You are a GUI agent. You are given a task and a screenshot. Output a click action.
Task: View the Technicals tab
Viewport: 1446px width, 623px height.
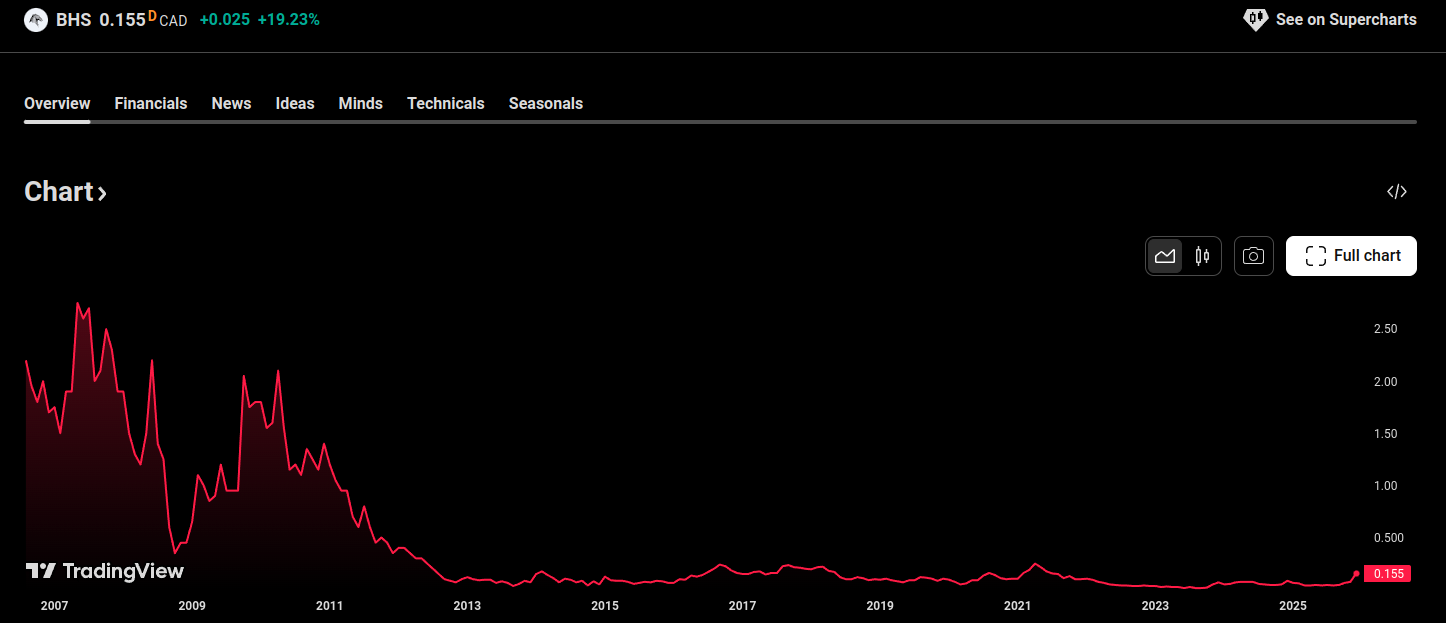446,103
